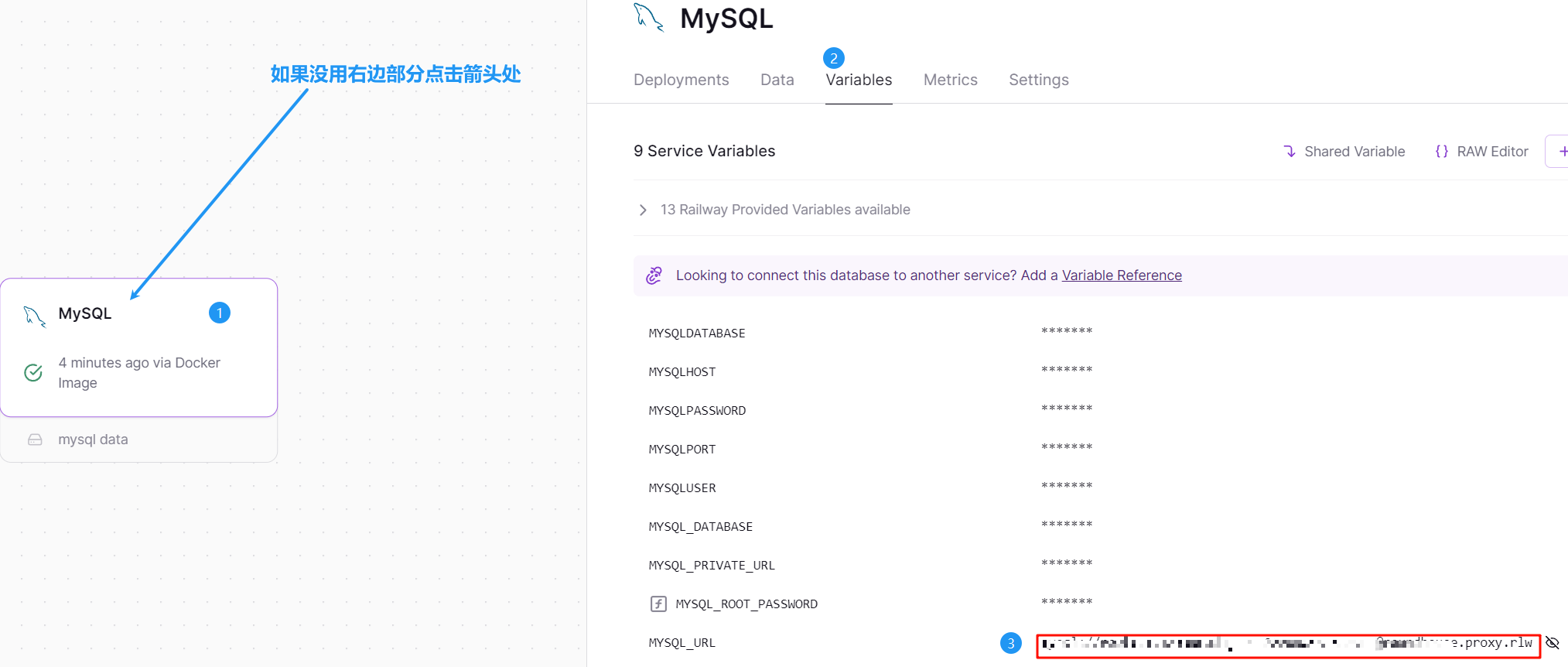Expand the 13 Railway Provided Variables section

coord(643,210)
